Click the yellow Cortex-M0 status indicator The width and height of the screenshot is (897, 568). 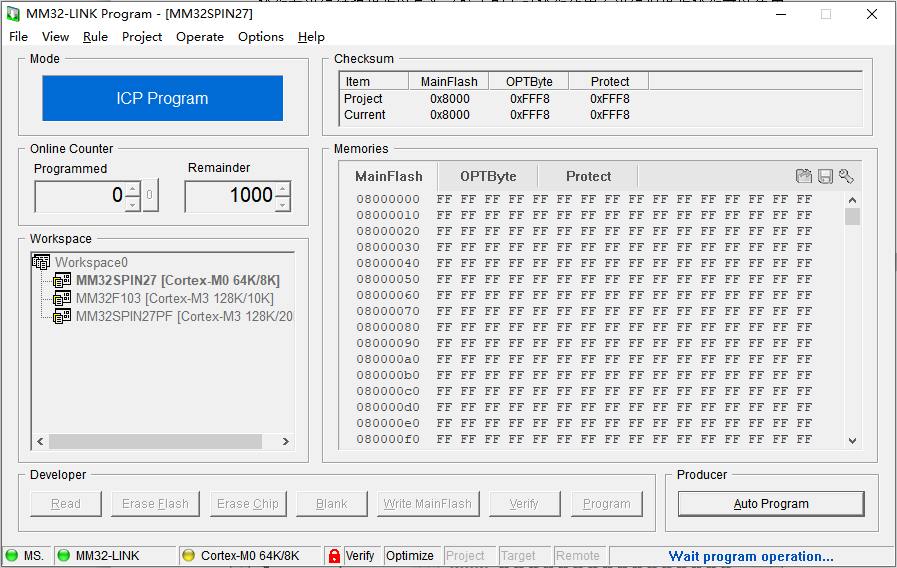(x=188, y=555)
